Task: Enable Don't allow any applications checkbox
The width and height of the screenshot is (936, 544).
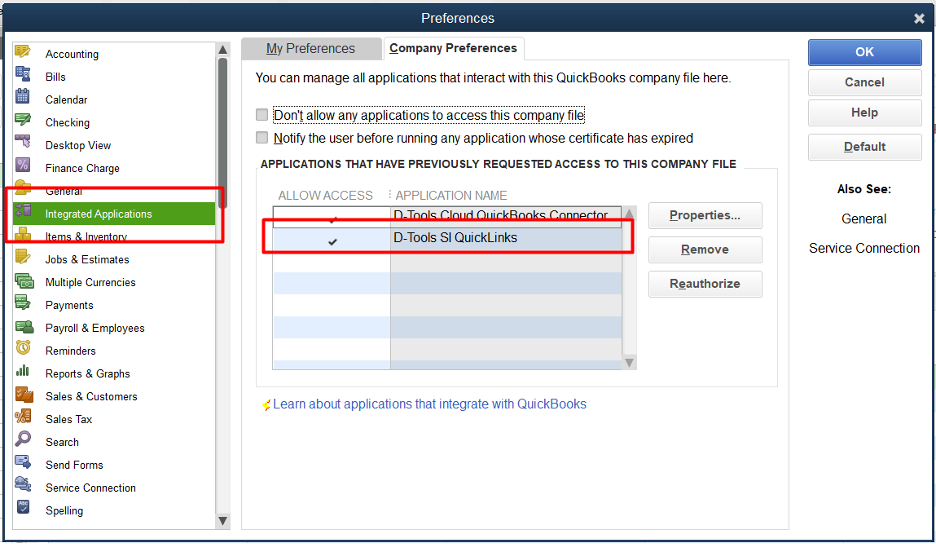Action: click(261, 115)
